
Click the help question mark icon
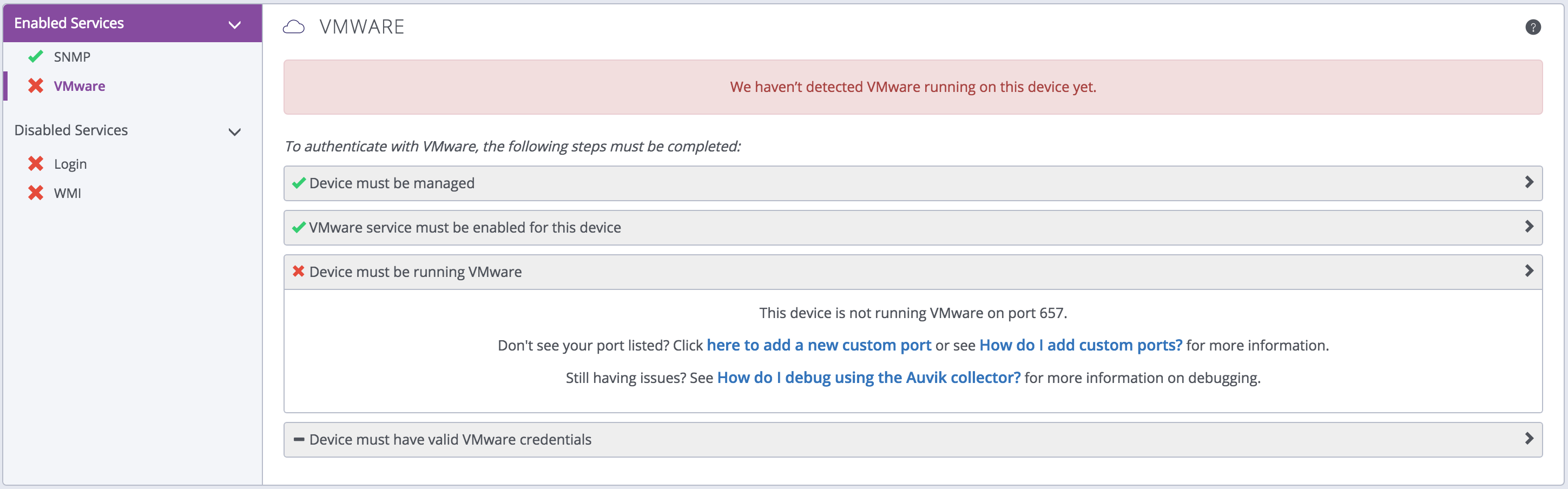(1533, 28)
